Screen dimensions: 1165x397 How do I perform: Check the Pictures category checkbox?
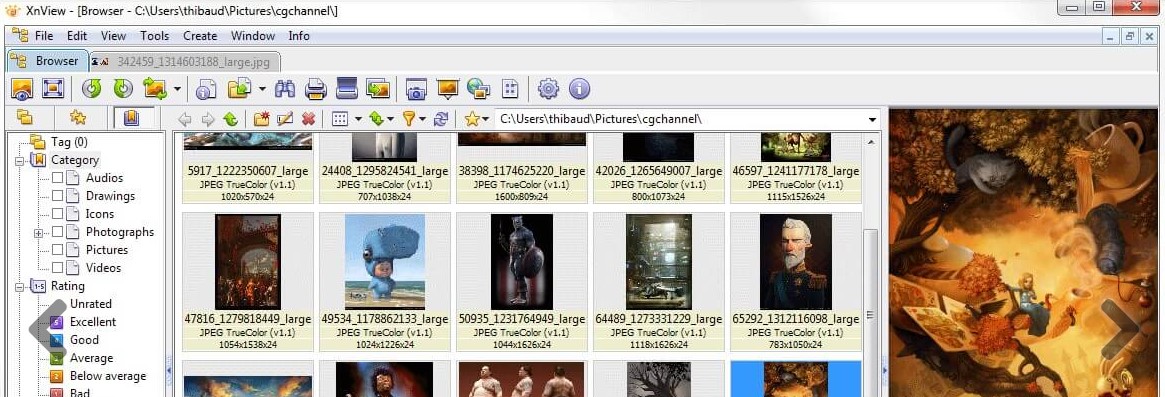(57, 250)
